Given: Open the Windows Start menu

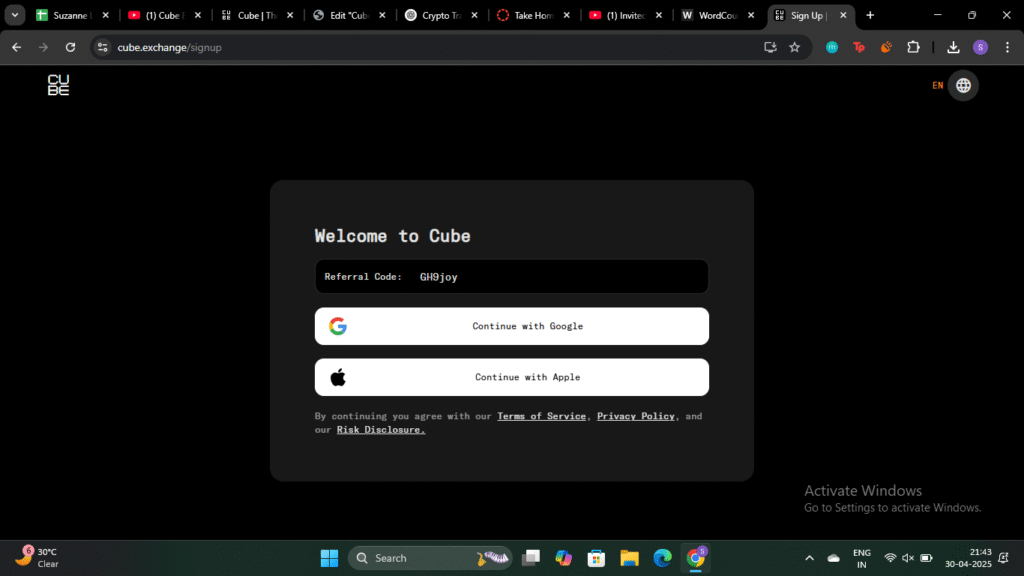Looking at the screenshot, I should coord(329,558).
